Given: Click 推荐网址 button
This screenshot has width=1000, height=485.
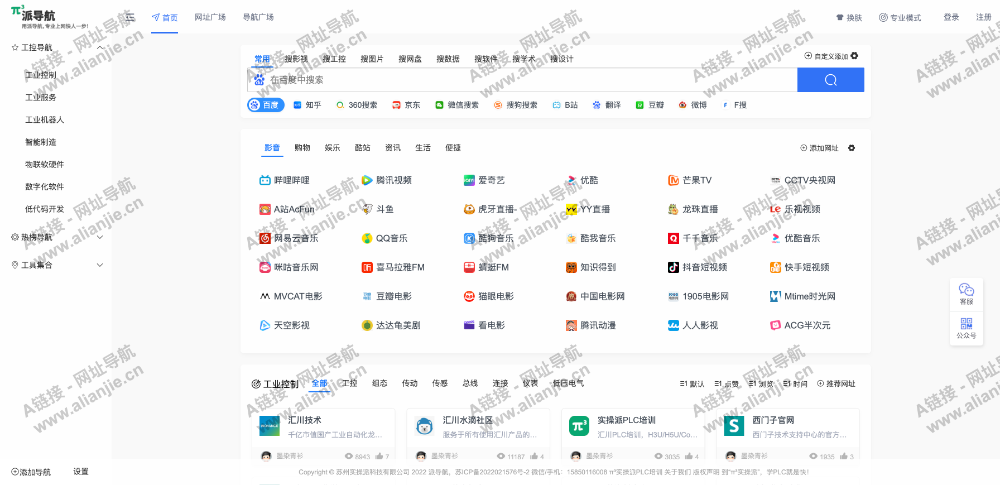Looking at the screenshot, I should point(836,384).
